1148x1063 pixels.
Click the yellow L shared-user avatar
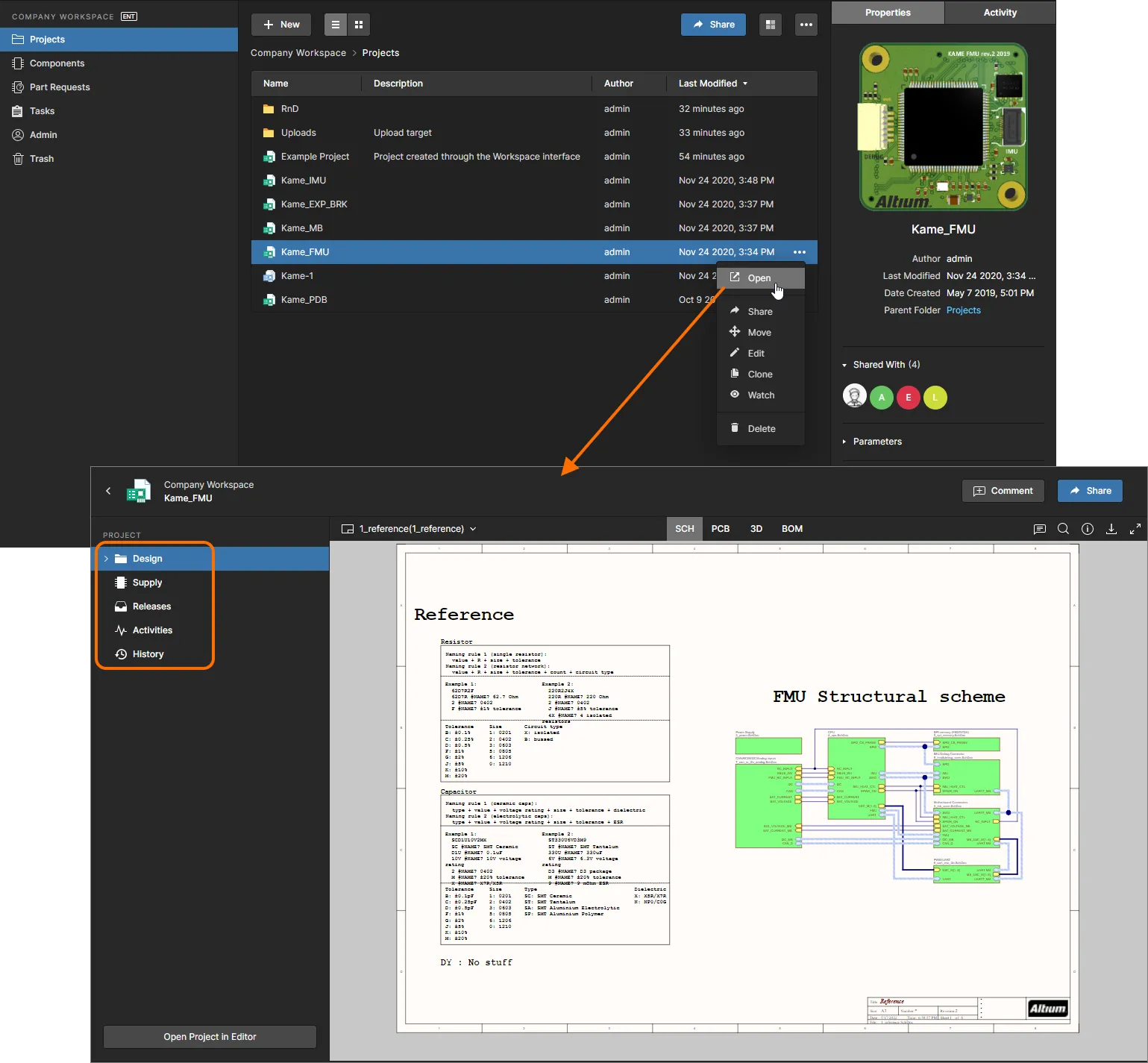(935, 398)
